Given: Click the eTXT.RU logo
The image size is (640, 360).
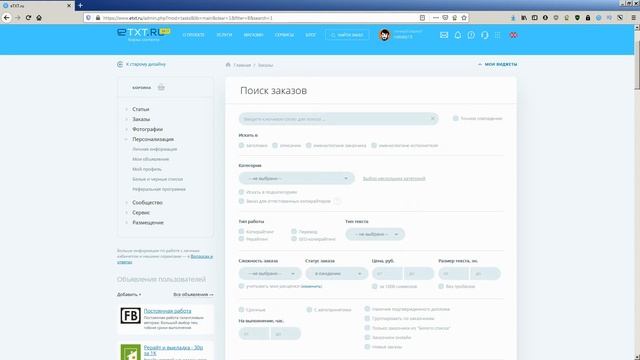Looking at the screenshot, I should [143, 33].
